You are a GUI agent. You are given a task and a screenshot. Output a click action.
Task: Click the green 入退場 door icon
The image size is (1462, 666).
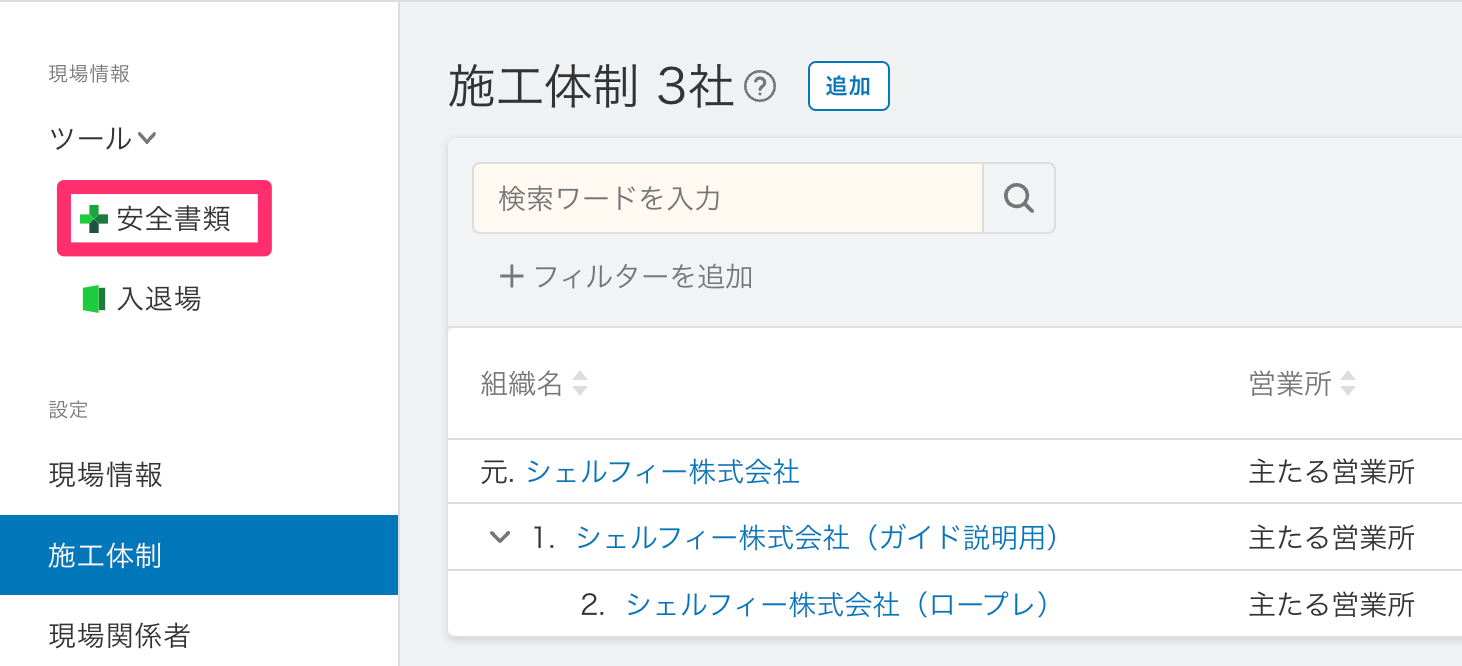(94, 298)
